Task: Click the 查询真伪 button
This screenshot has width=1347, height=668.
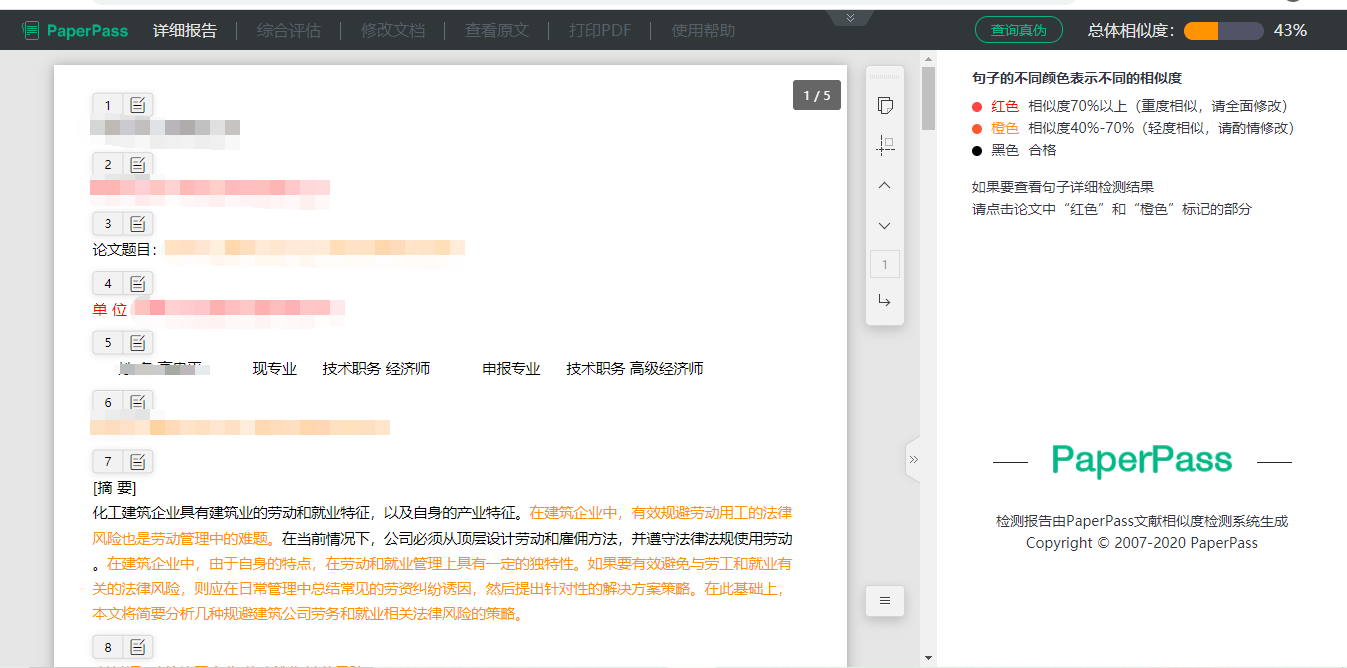Action: (1018, 30)
